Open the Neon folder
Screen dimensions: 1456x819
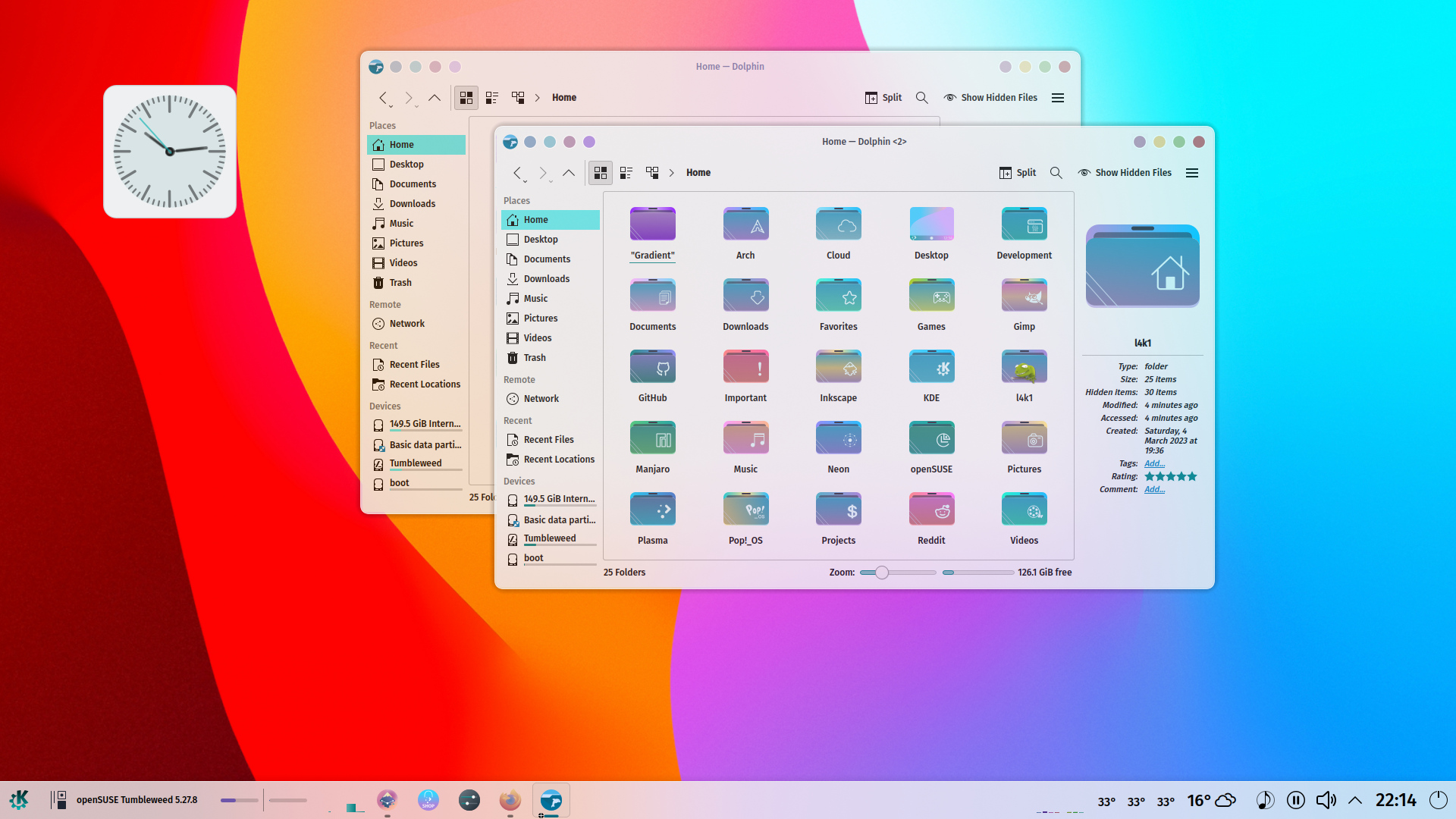pyautogui.click(x=838, y=447)
